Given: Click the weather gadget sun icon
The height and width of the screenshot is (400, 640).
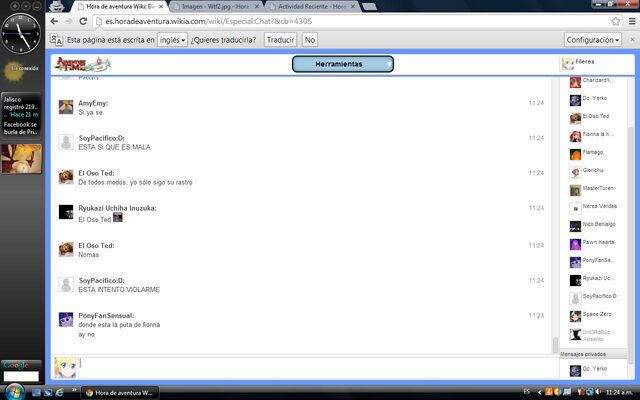Looking at the screenshot, I should pos(14,71).
